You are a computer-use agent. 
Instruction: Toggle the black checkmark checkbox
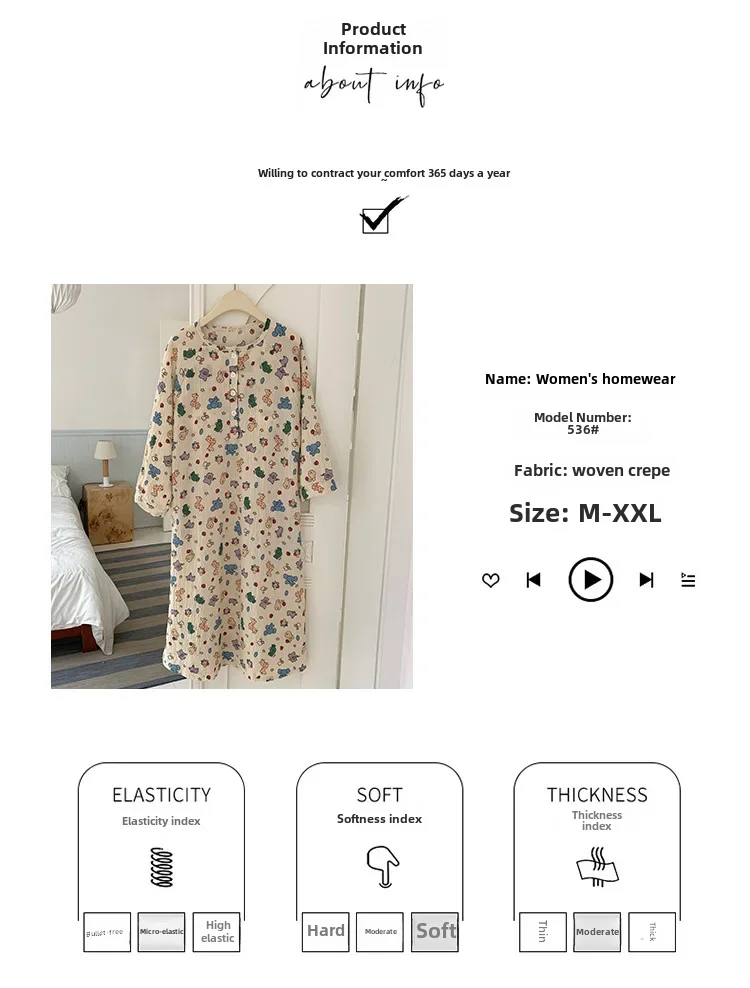[383, 215]
